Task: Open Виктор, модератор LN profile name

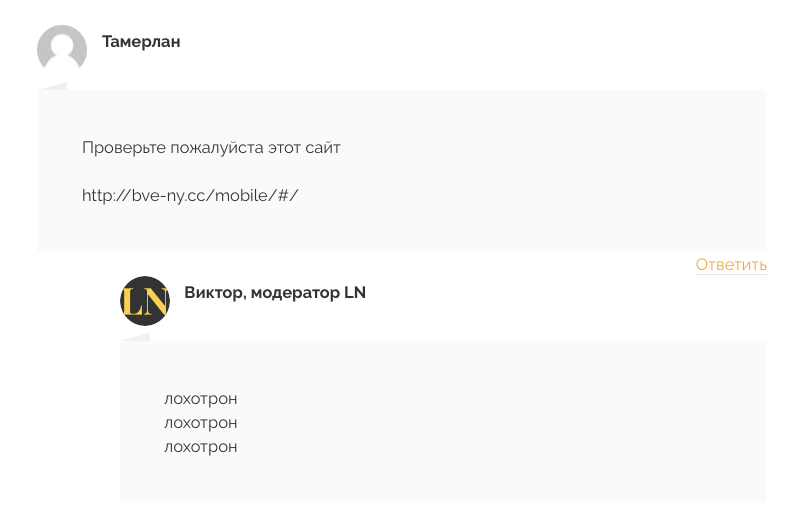Action: tap(275, 293)
